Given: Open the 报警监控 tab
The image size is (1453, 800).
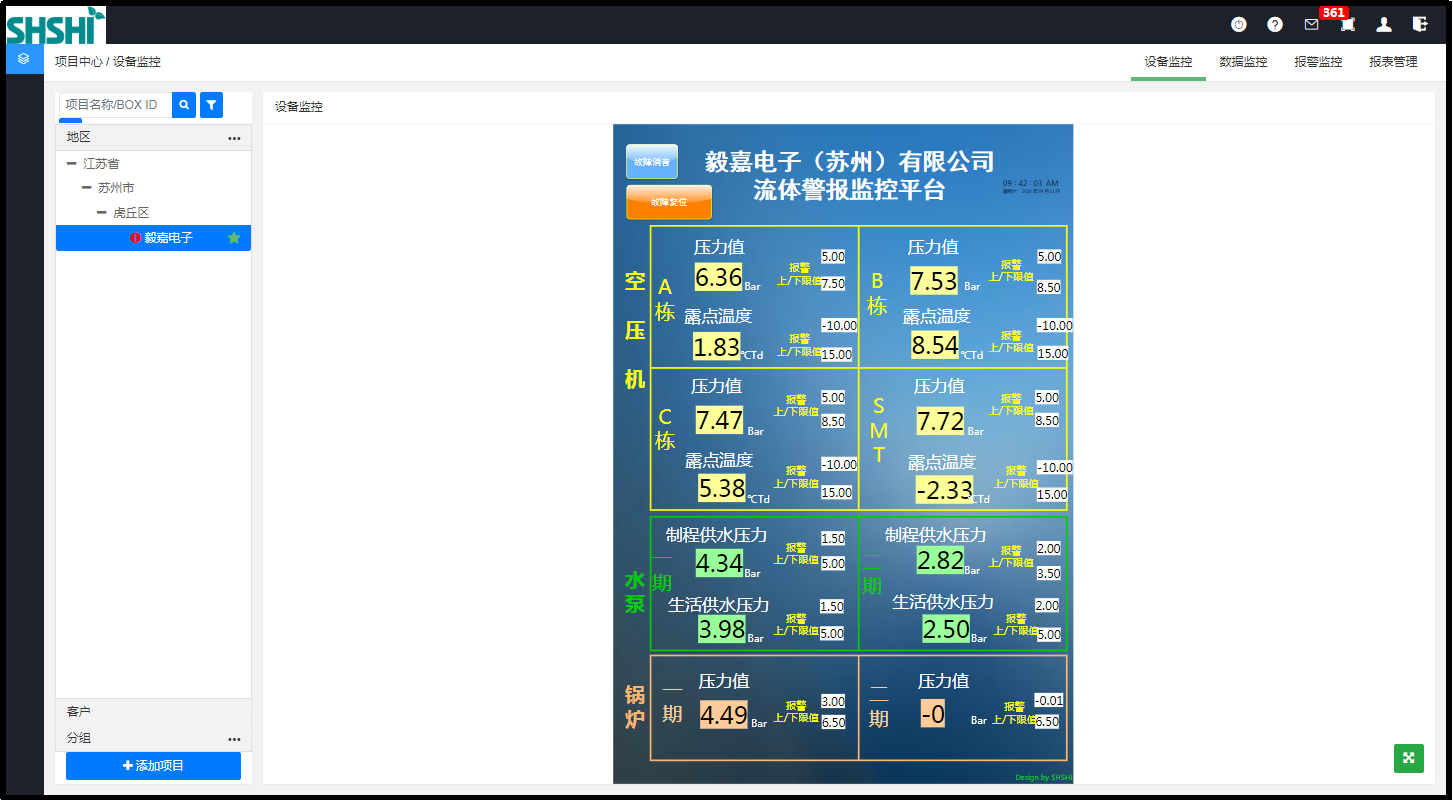Looking at the screenshot, I should pyautogui.click(x=1318, y=62).
